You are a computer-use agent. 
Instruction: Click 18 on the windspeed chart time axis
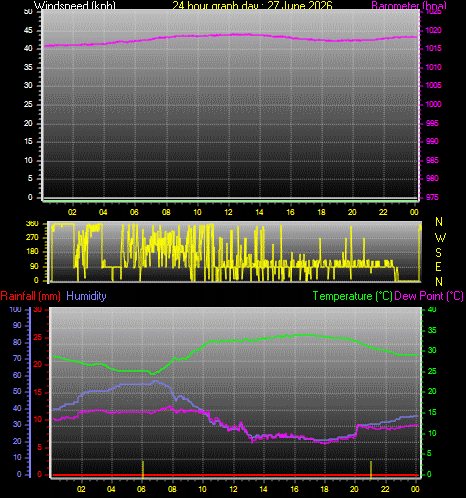point(321,212)
